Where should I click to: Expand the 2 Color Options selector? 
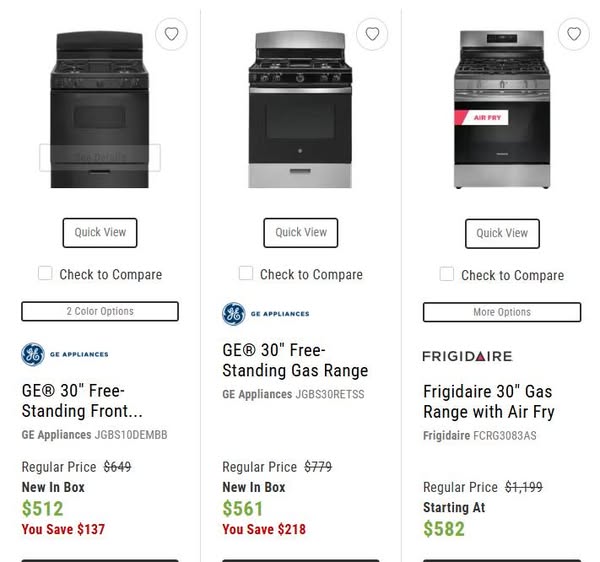tap(100, 311)
